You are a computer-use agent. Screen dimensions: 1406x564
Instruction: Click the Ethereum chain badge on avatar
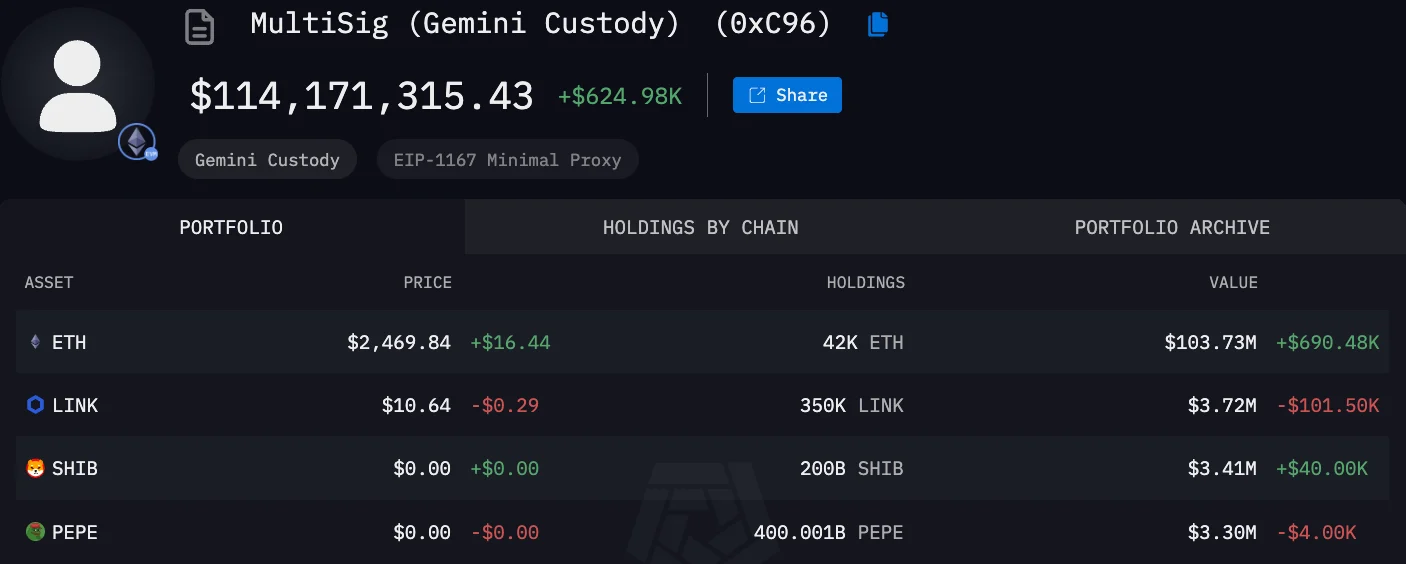(137, 142)
